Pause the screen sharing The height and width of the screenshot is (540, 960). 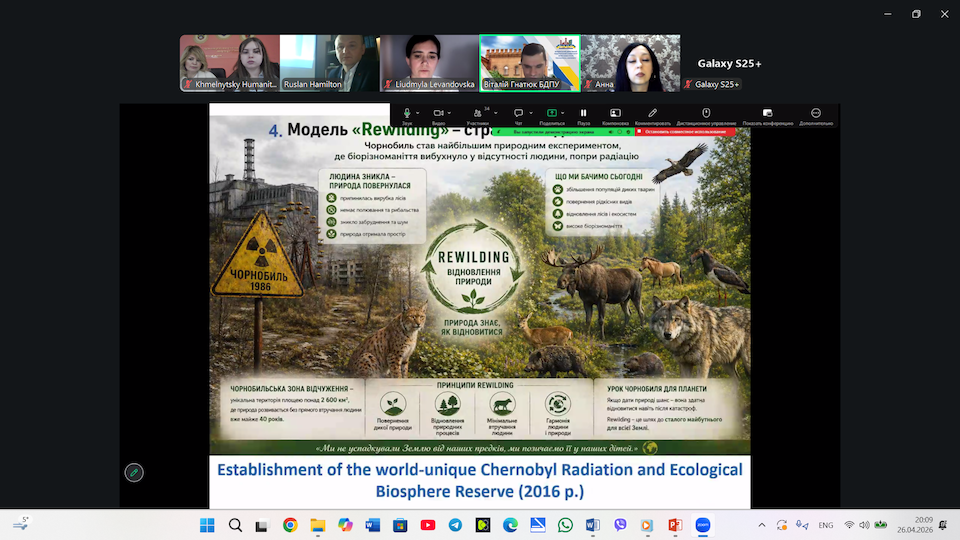(584, 114)
